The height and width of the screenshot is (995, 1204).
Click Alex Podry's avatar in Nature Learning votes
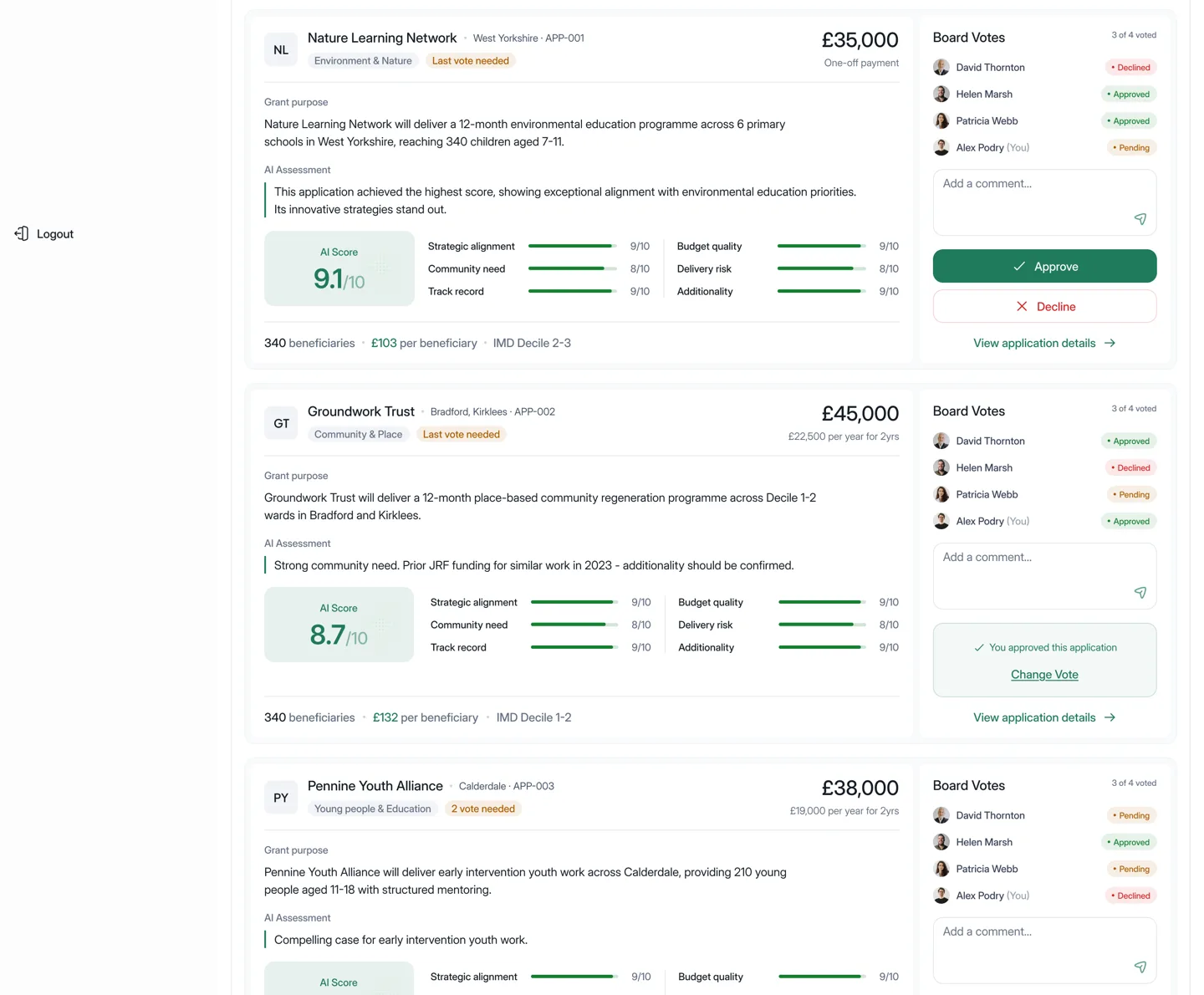[941, 147]
